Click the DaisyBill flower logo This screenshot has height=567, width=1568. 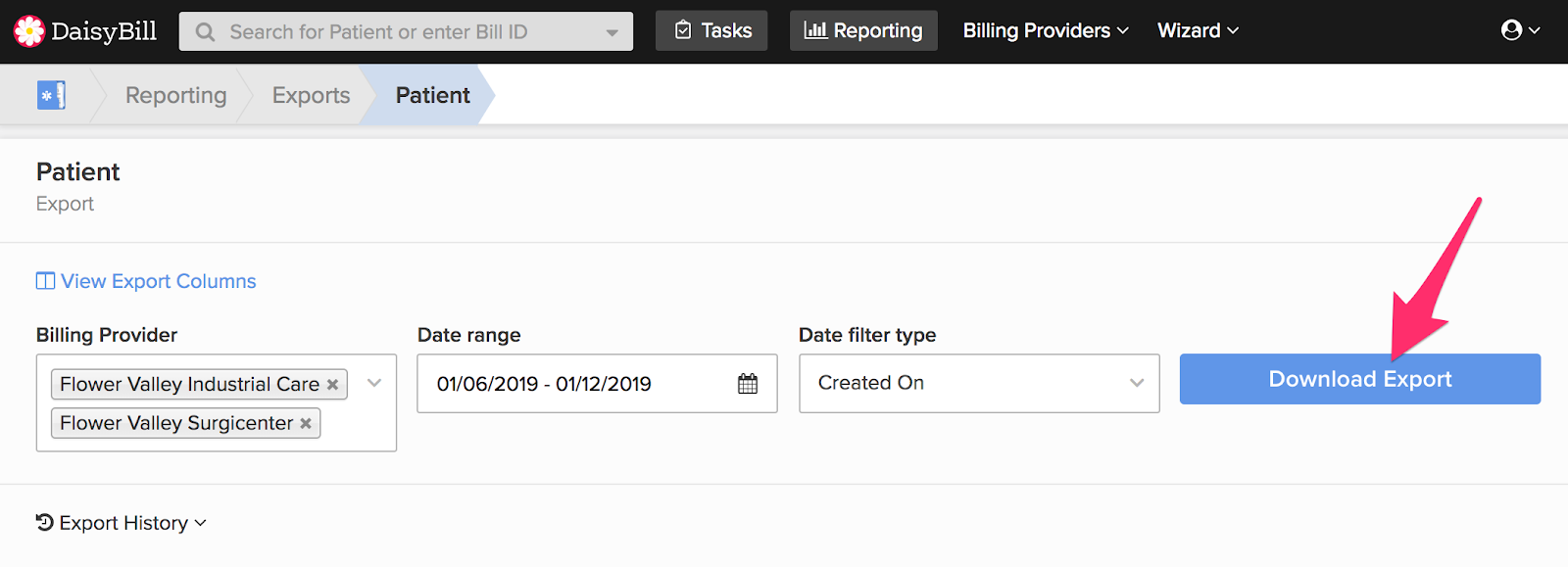(29, 31)
